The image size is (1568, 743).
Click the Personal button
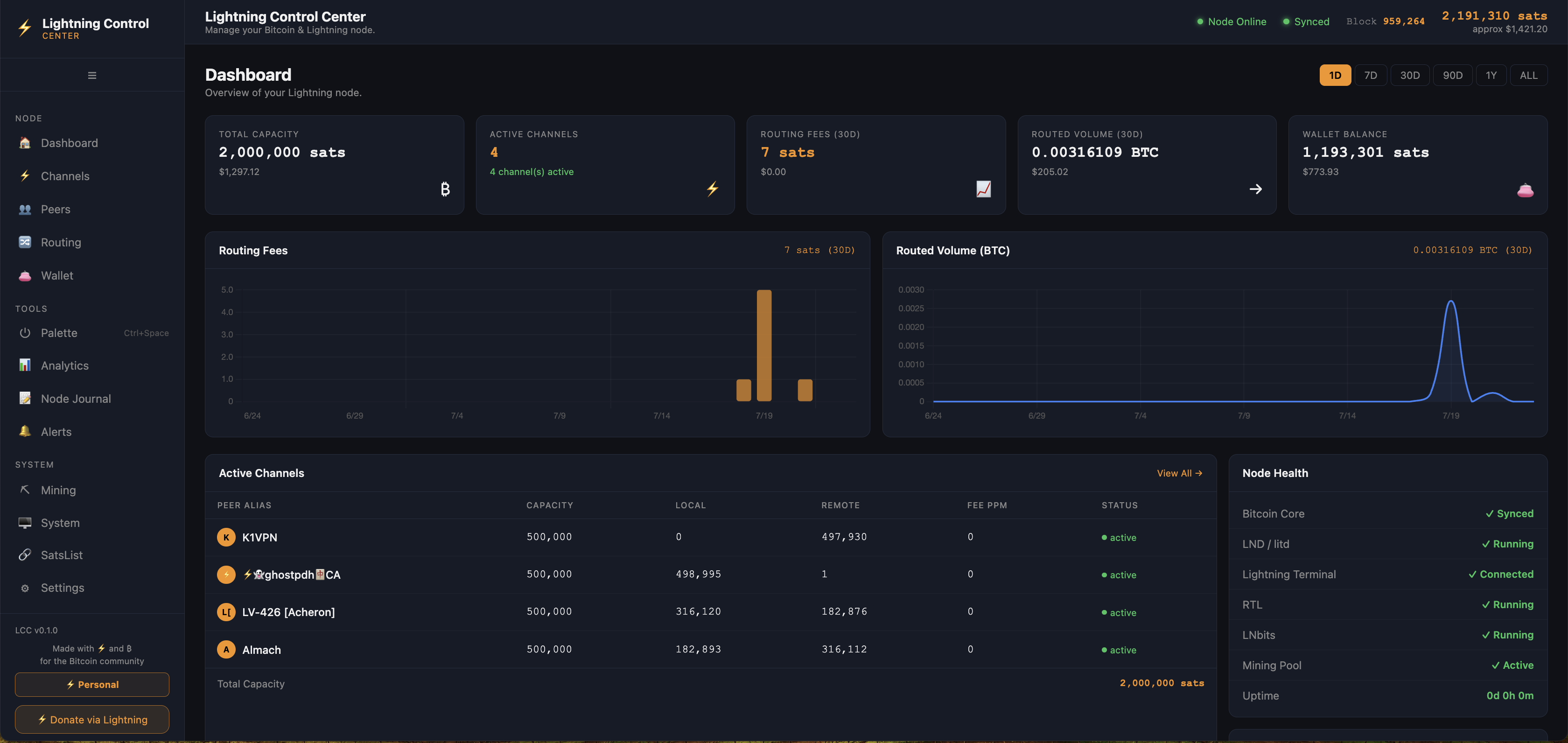click(x=92, y=685)
